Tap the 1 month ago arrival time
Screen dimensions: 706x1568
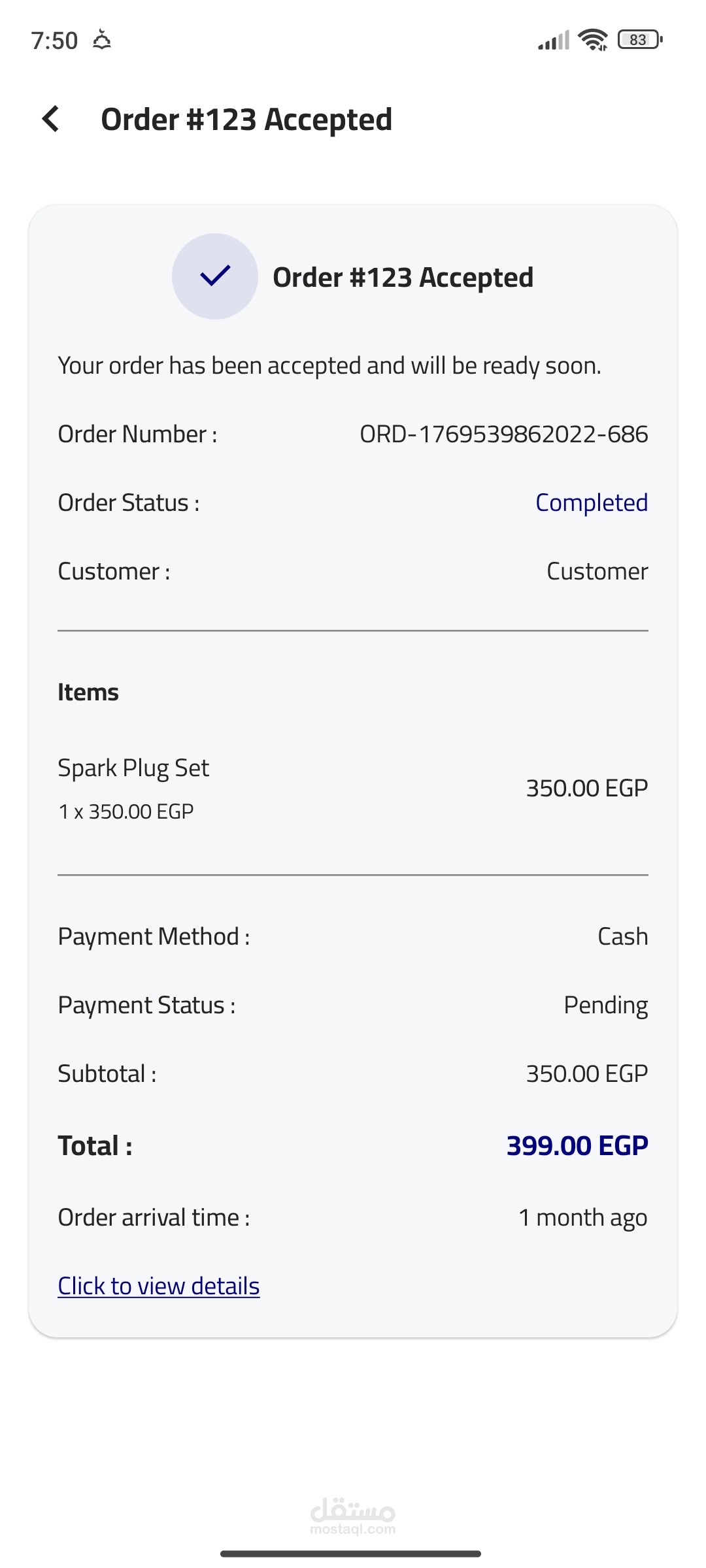pyautogui.click(x=582, y=1217)
